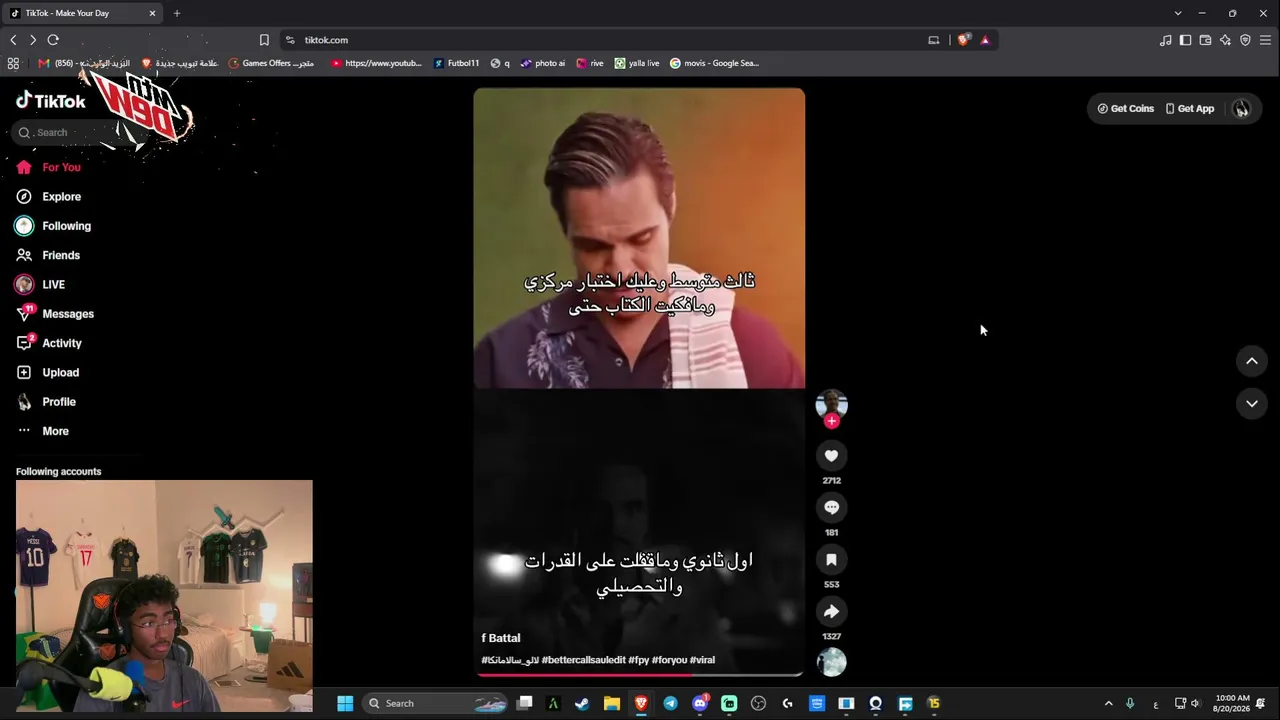Open the Futbol11 bookmark
The image size is (1280, 720).
(x=456, y=63)
